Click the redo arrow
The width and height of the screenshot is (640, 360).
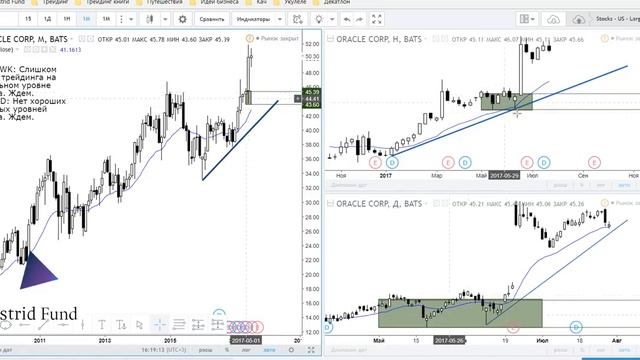click(359, 19)
